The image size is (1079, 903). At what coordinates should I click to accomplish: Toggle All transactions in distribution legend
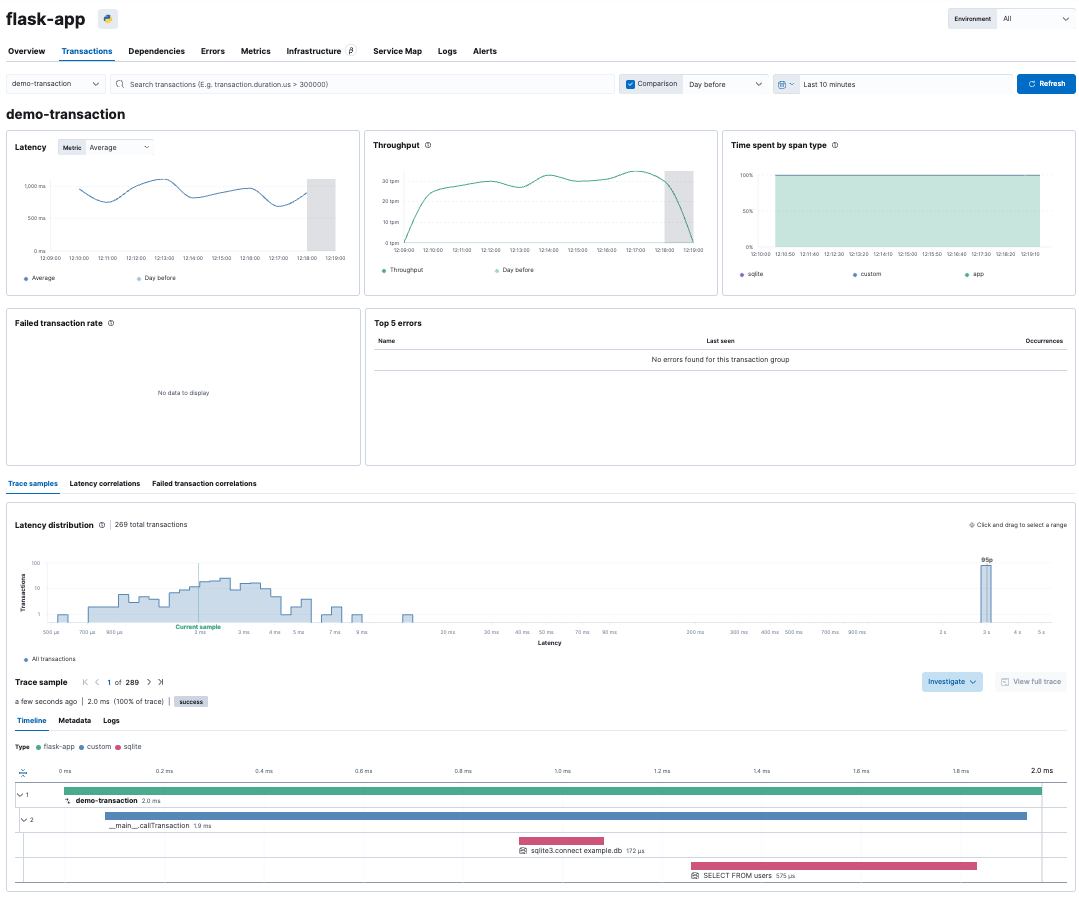(x=50, y=659)
